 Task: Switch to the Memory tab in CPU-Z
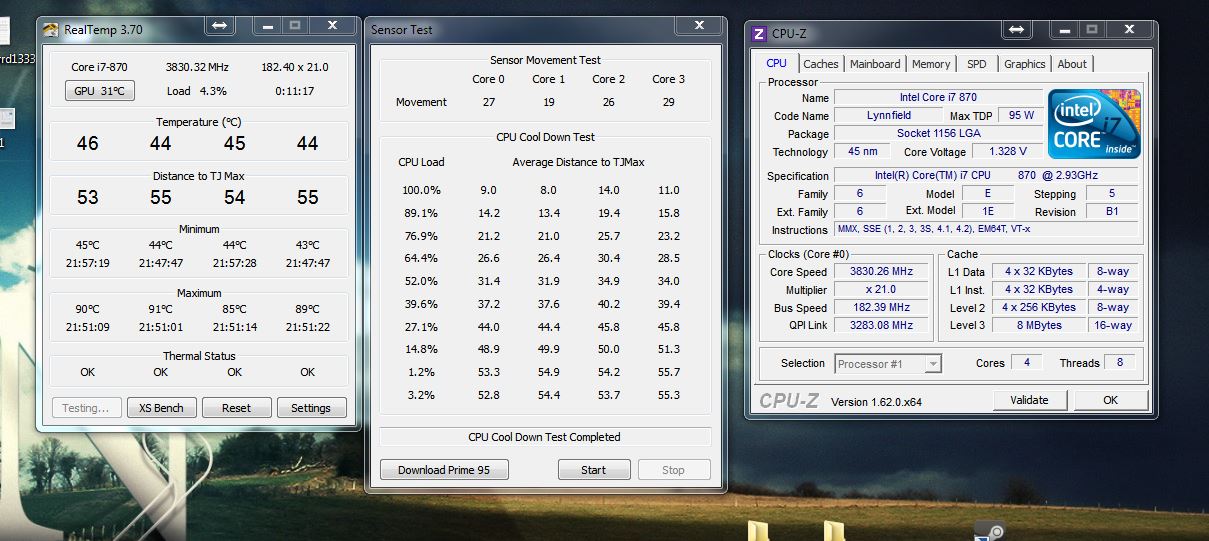pos(931,64)
